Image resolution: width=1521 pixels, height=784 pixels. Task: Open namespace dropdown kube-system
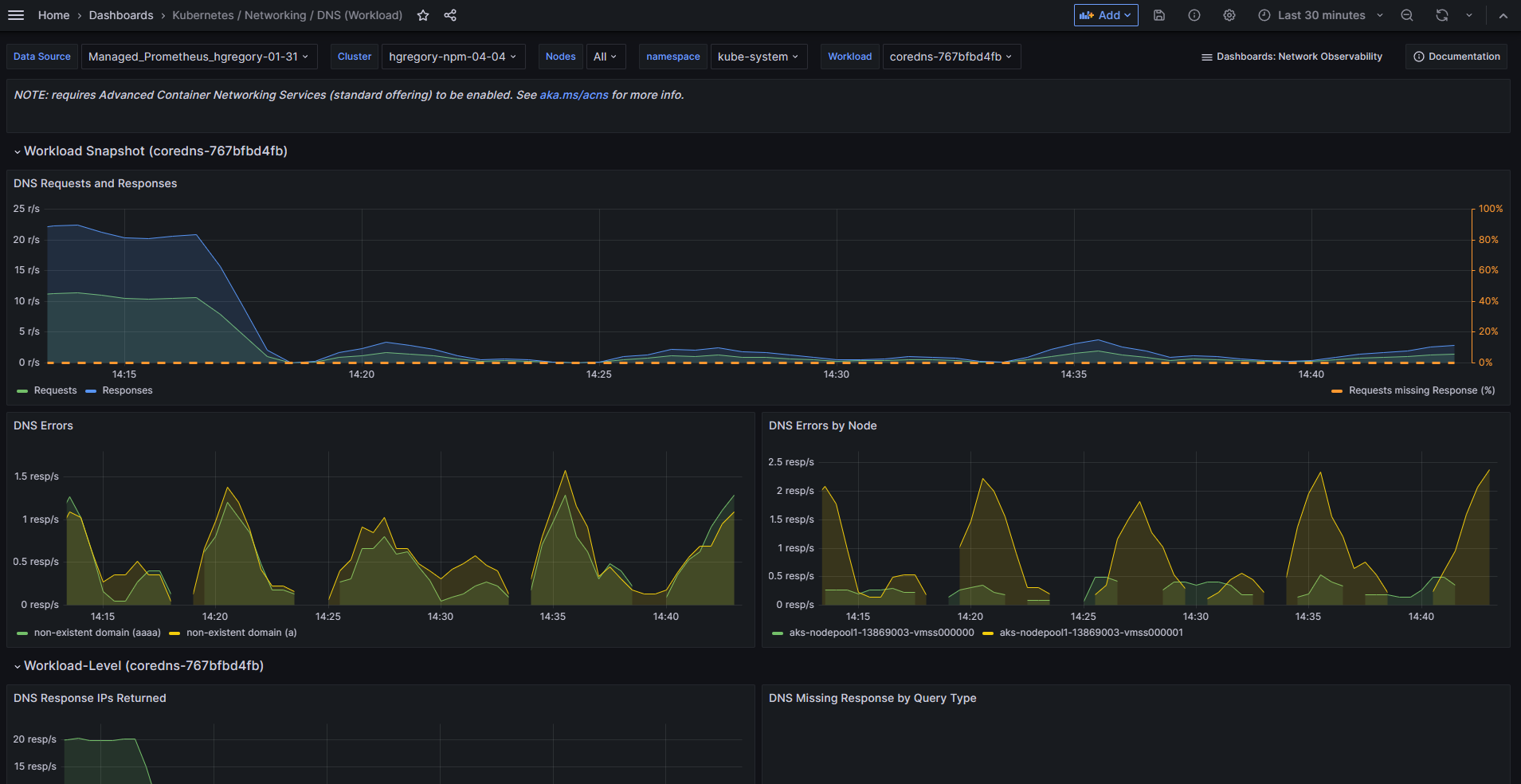click(x=758, y=57)
